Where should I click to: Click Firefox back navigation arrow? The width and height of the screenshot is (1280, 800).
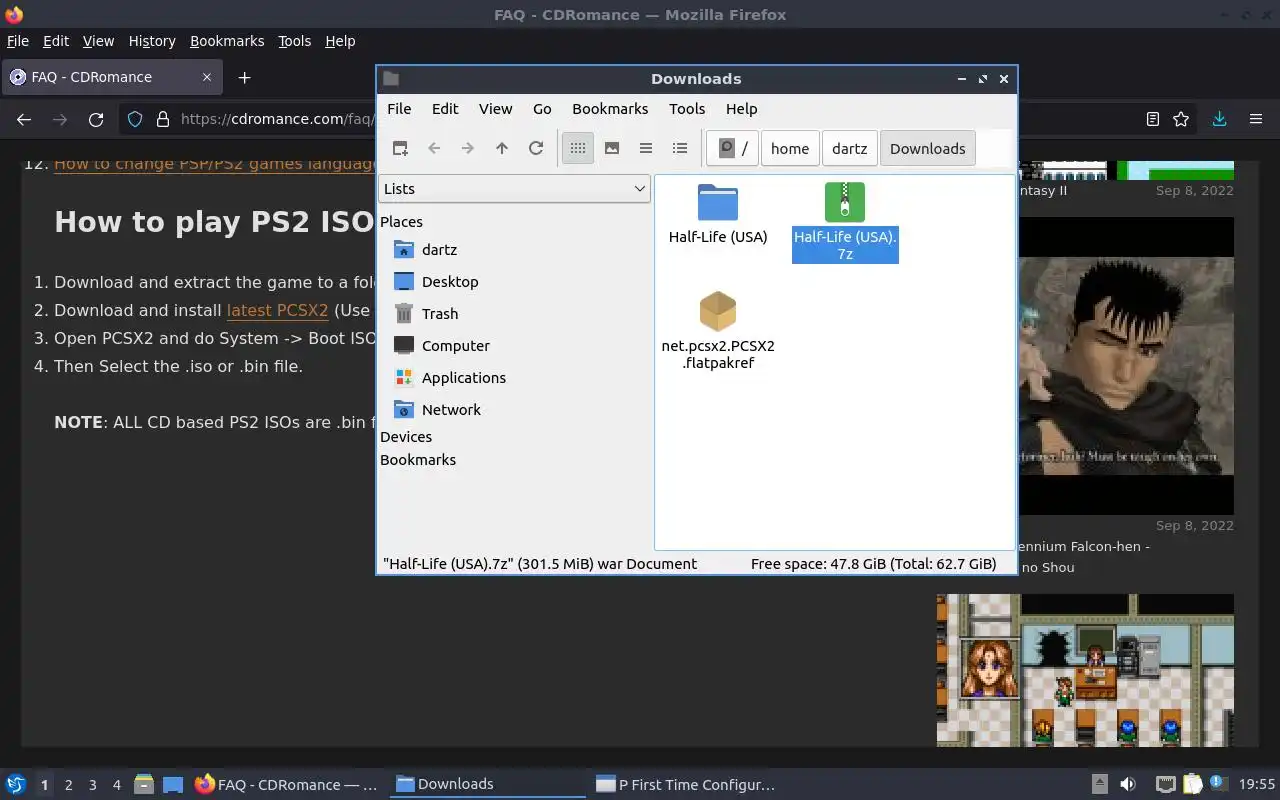(x=24, y=119)
